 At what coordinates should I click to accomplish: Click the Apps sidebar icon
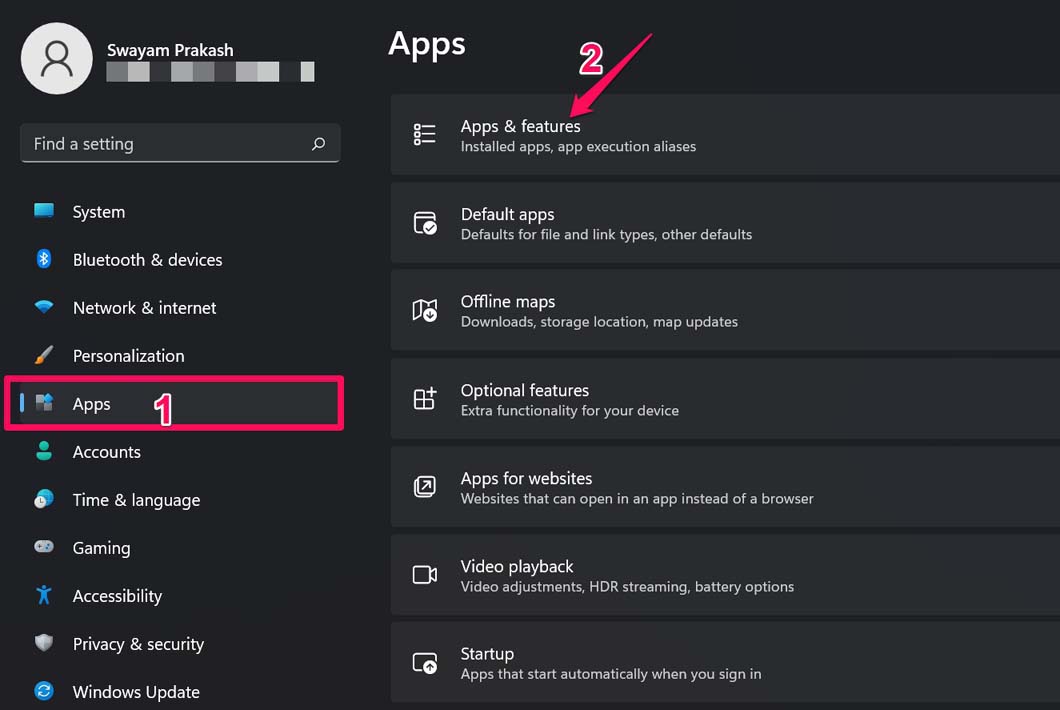click(44, 403)
